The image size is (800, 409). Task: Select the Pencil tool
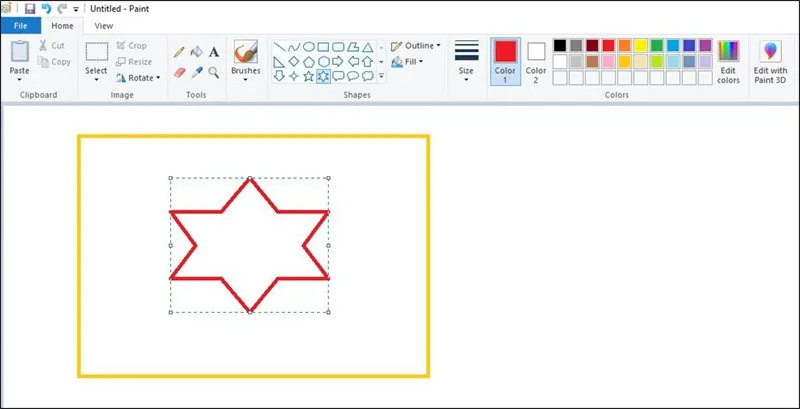(179, 51)
